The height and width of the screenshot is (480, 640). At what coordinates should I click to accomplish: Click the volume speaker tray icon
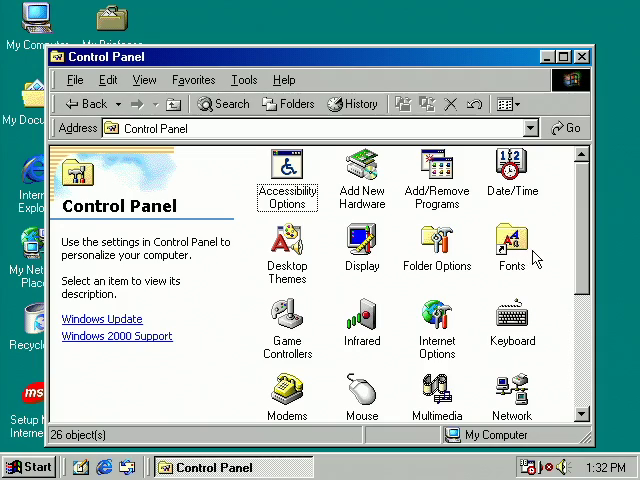564,467
